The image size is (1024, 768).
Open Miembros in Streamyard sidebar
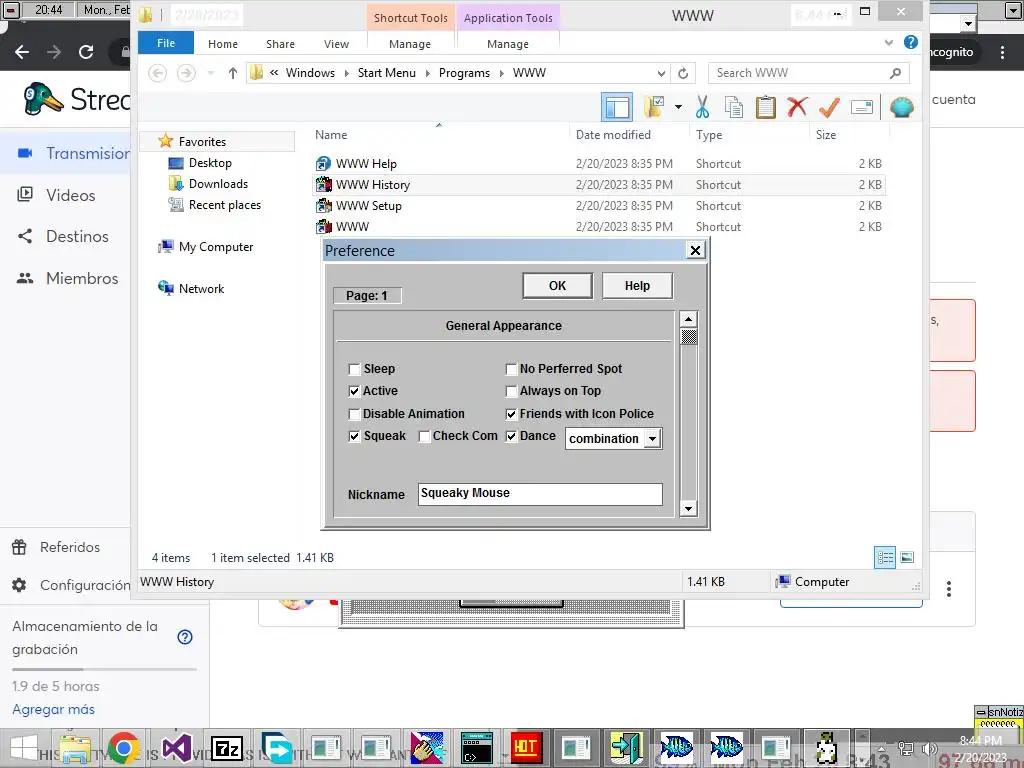pyautogui.click(x=82, y=278)
